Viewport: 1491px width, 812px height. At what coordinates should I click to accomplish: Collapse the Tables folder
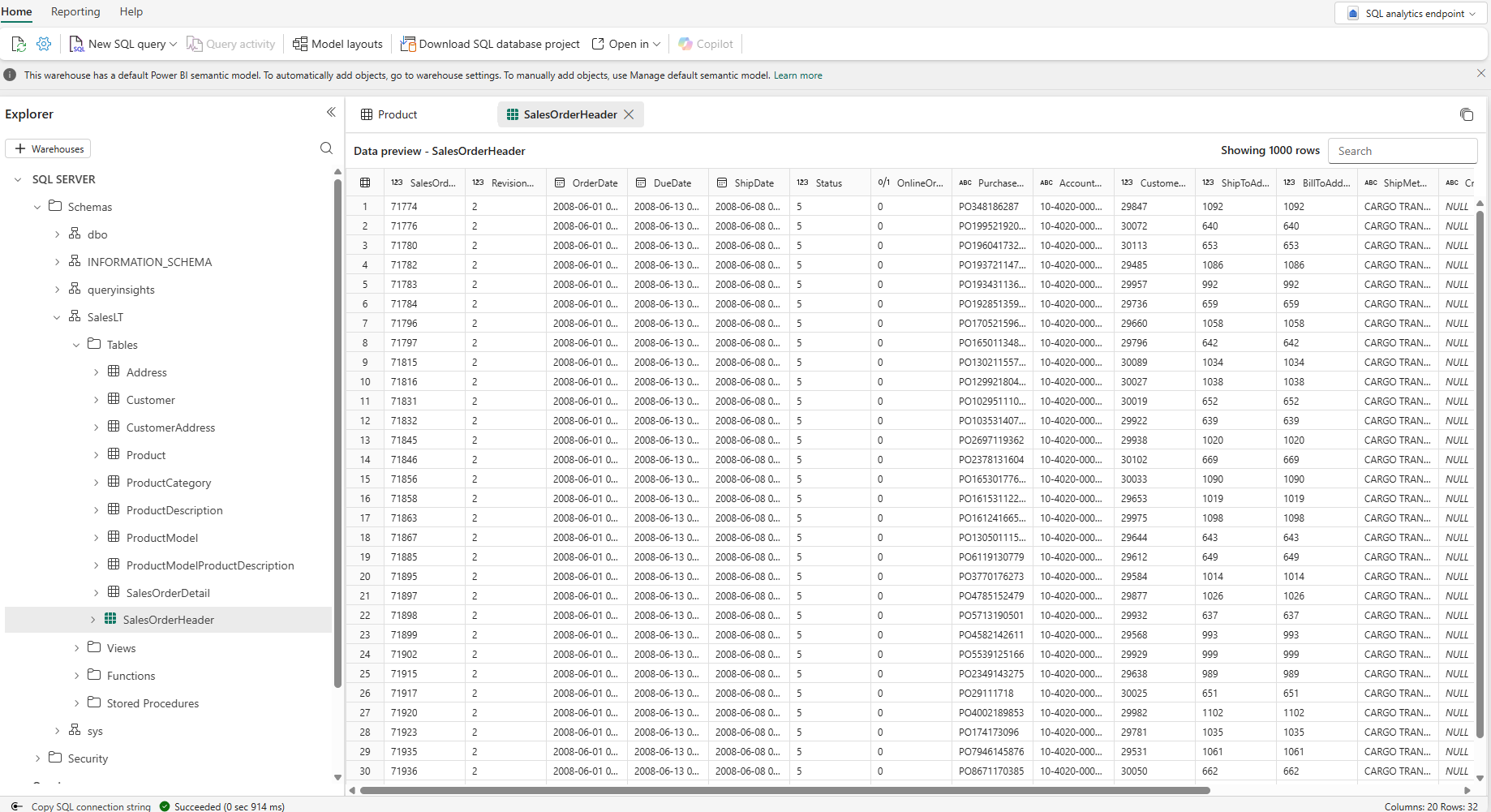(76, 345)
